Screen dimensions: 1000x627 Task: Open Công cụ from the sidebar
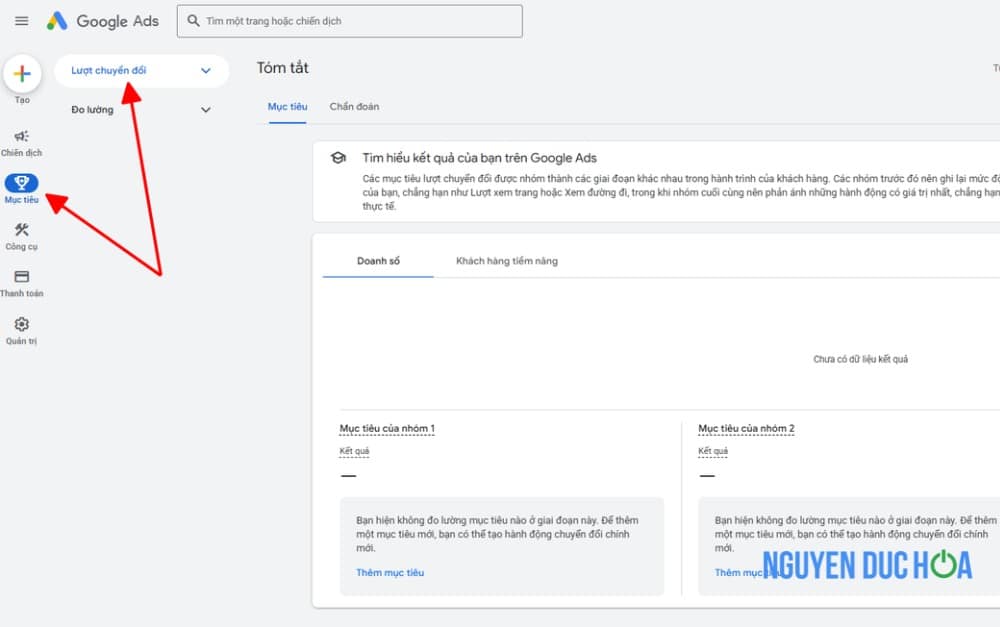click(21, 232)
